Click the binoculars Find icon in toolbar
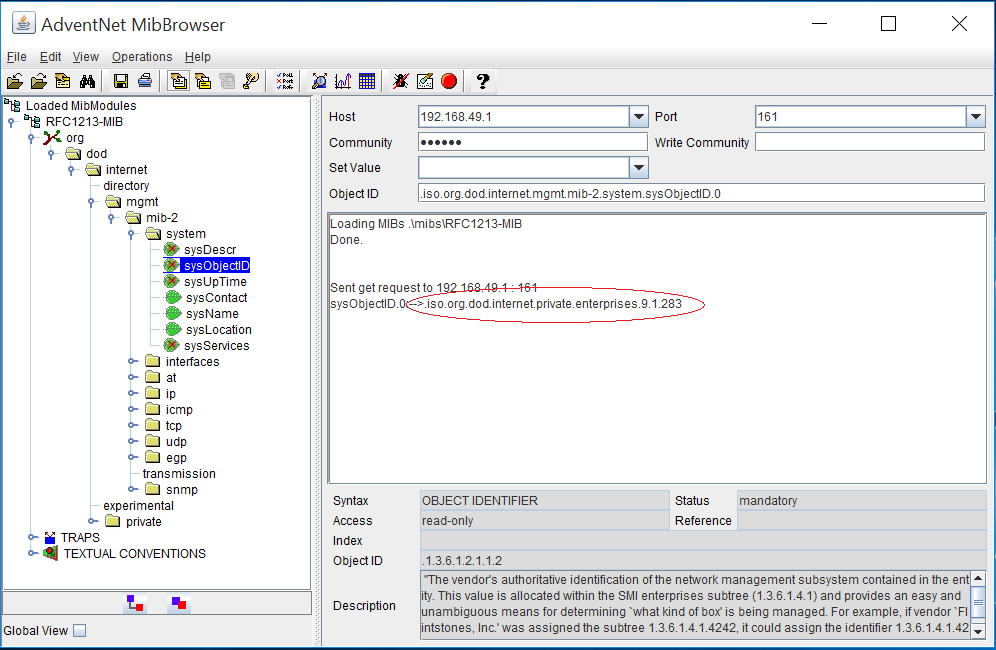The image size is (996, 650). click(87, 81)
